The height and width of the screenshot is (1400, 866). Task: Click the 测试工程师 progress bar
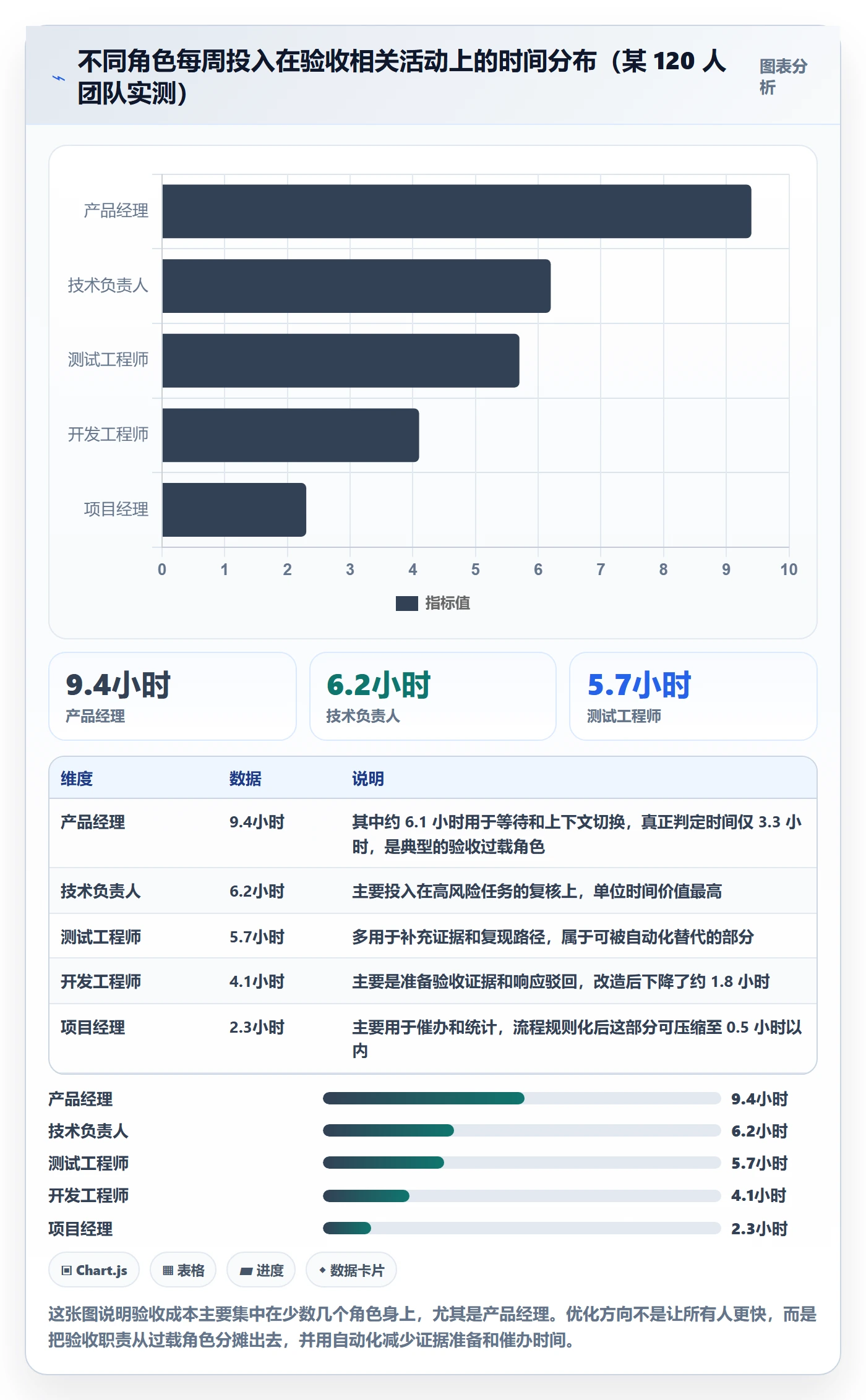521,1163
